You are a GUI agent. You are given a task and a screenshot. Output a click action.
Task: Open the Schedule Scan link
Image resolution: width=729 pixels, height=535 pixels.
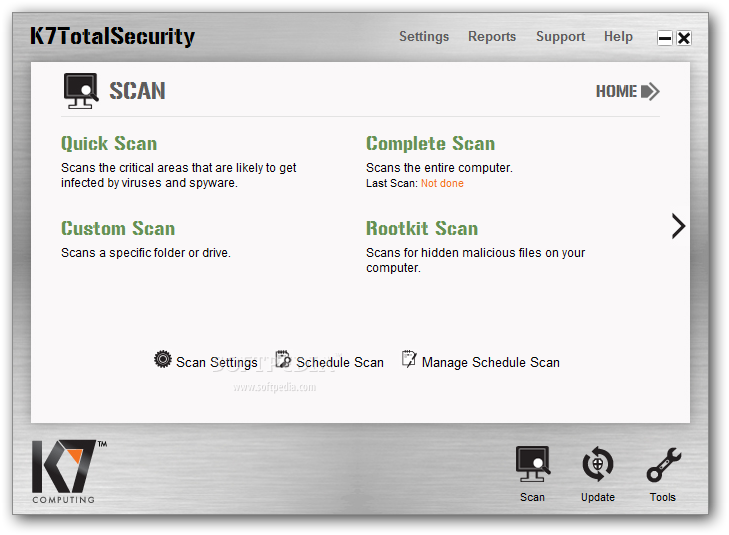[x=340, y=363]
